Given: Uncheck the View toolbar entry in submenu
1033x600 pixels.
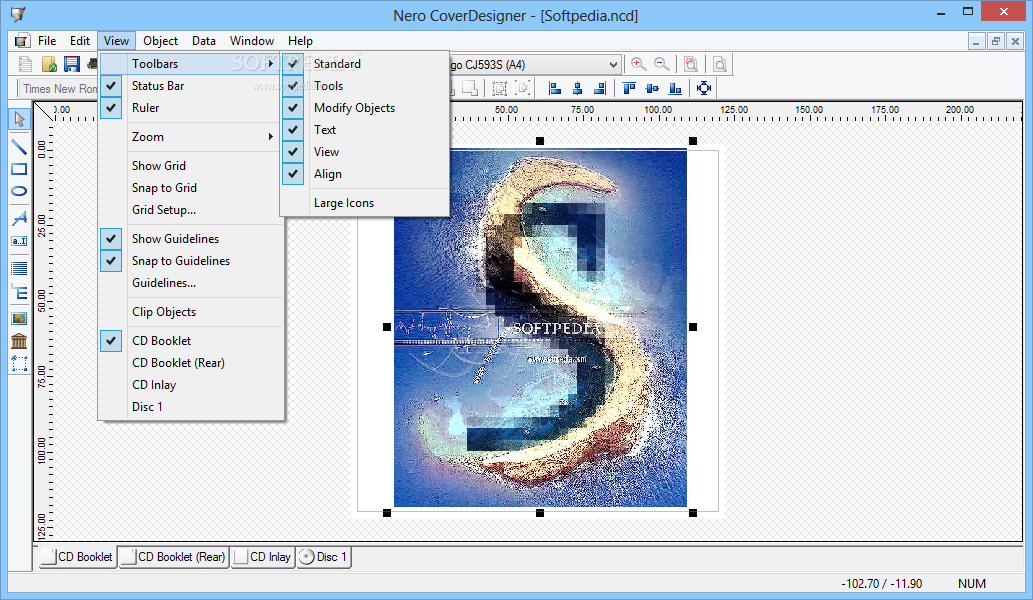Looking at the screenshot, I should pos(365,151).
